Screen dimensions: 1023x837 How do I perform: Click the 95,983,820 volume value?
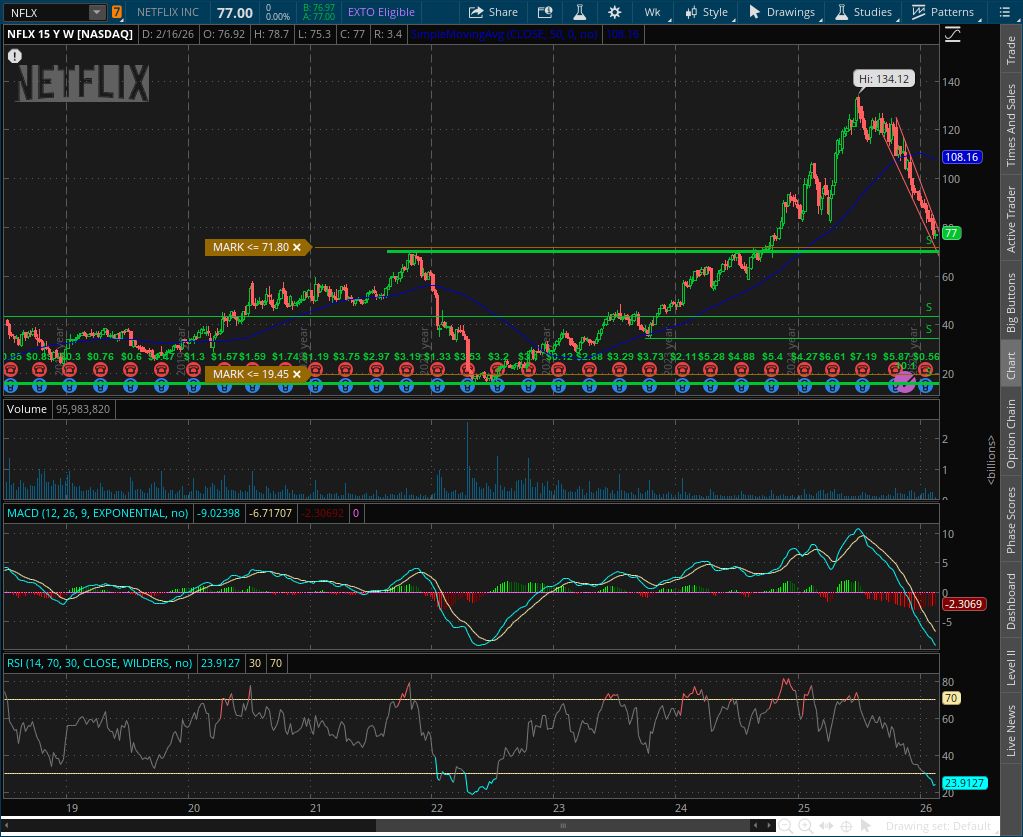(x=83, y=409)
